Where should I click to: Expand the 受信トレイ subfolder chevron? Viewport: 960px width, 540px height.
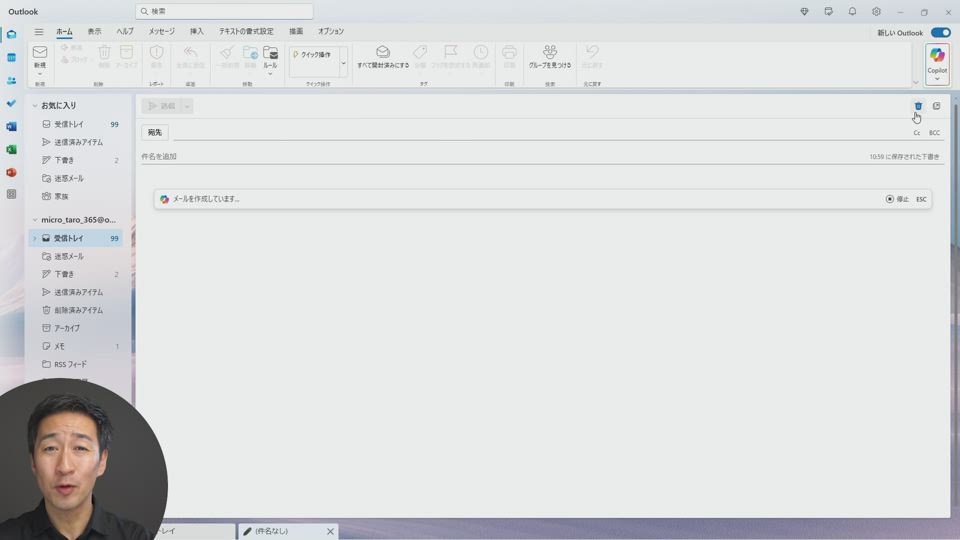[34, 239]
